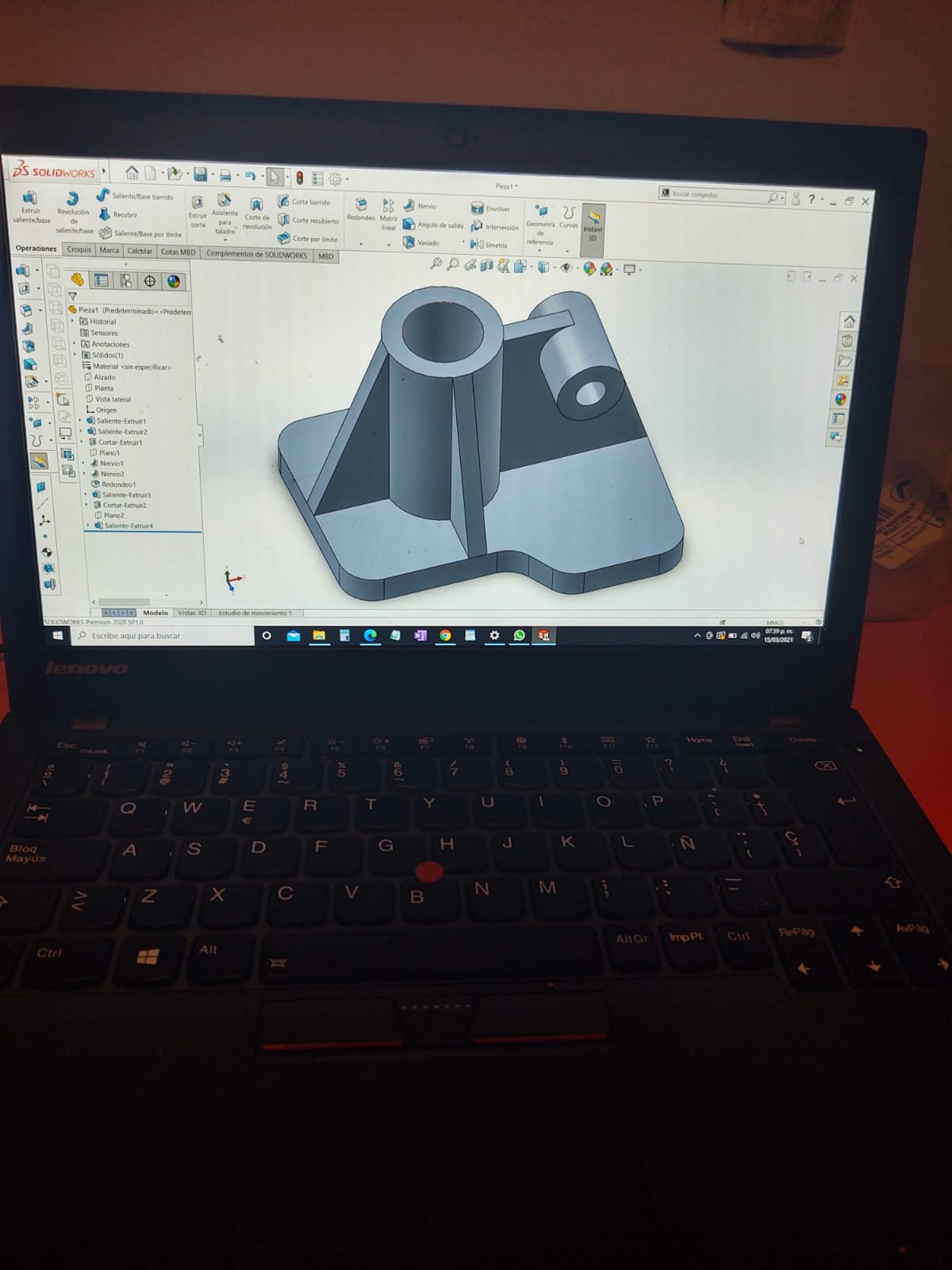The image size is (952, 1270).
Task: Activate the Extruir corte tool
Action: coord(198,213)
